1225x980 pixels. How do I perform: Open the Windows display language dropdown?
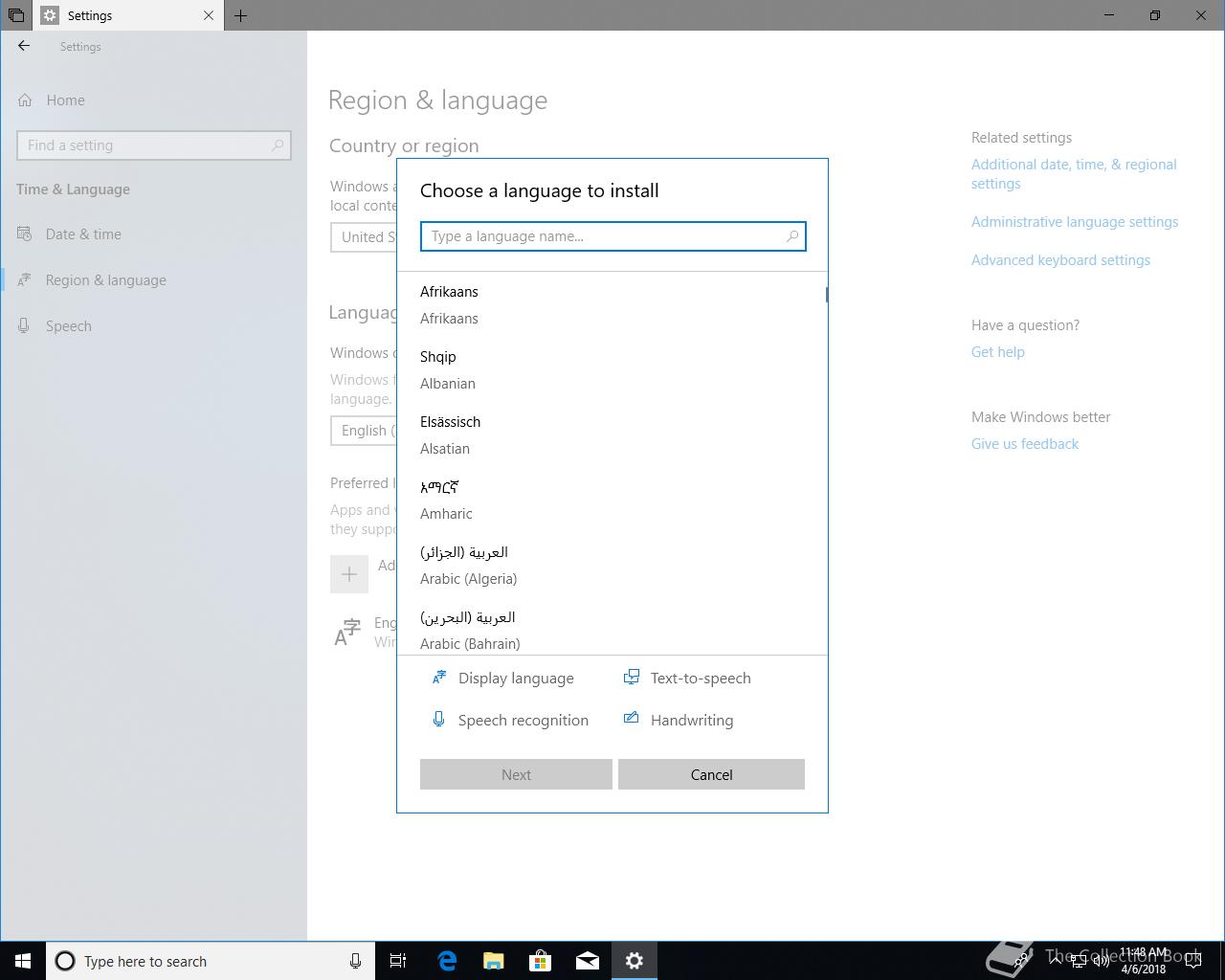[x=364, y=431]
